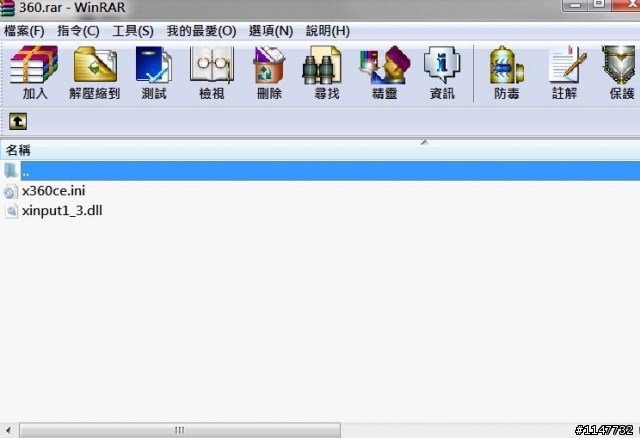
Task: Open the 檢視 (View) toolbar icon
Action: 211,73
